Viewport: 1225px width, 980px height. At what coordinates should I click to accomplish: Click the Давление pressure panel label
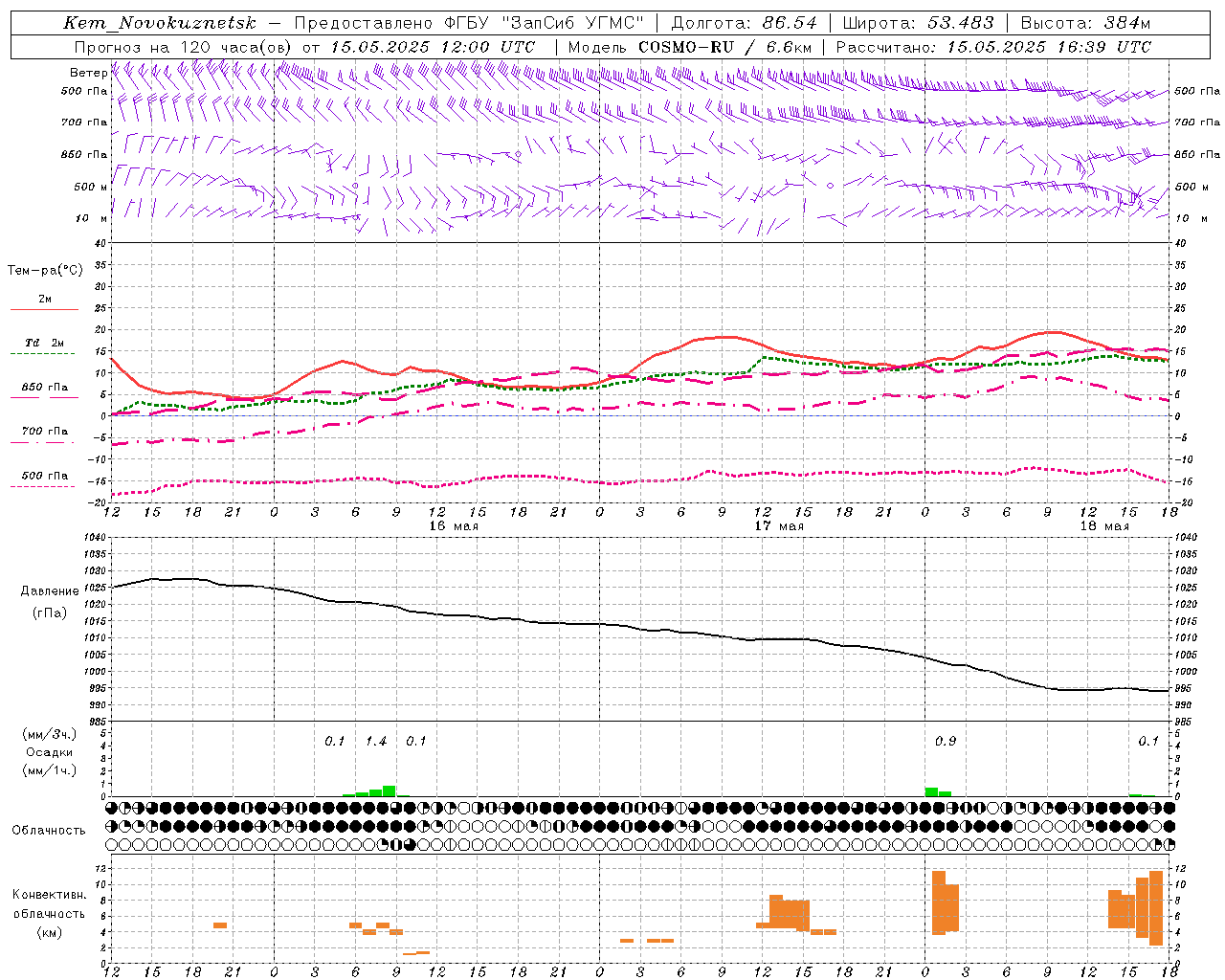(x=50, y=591)
